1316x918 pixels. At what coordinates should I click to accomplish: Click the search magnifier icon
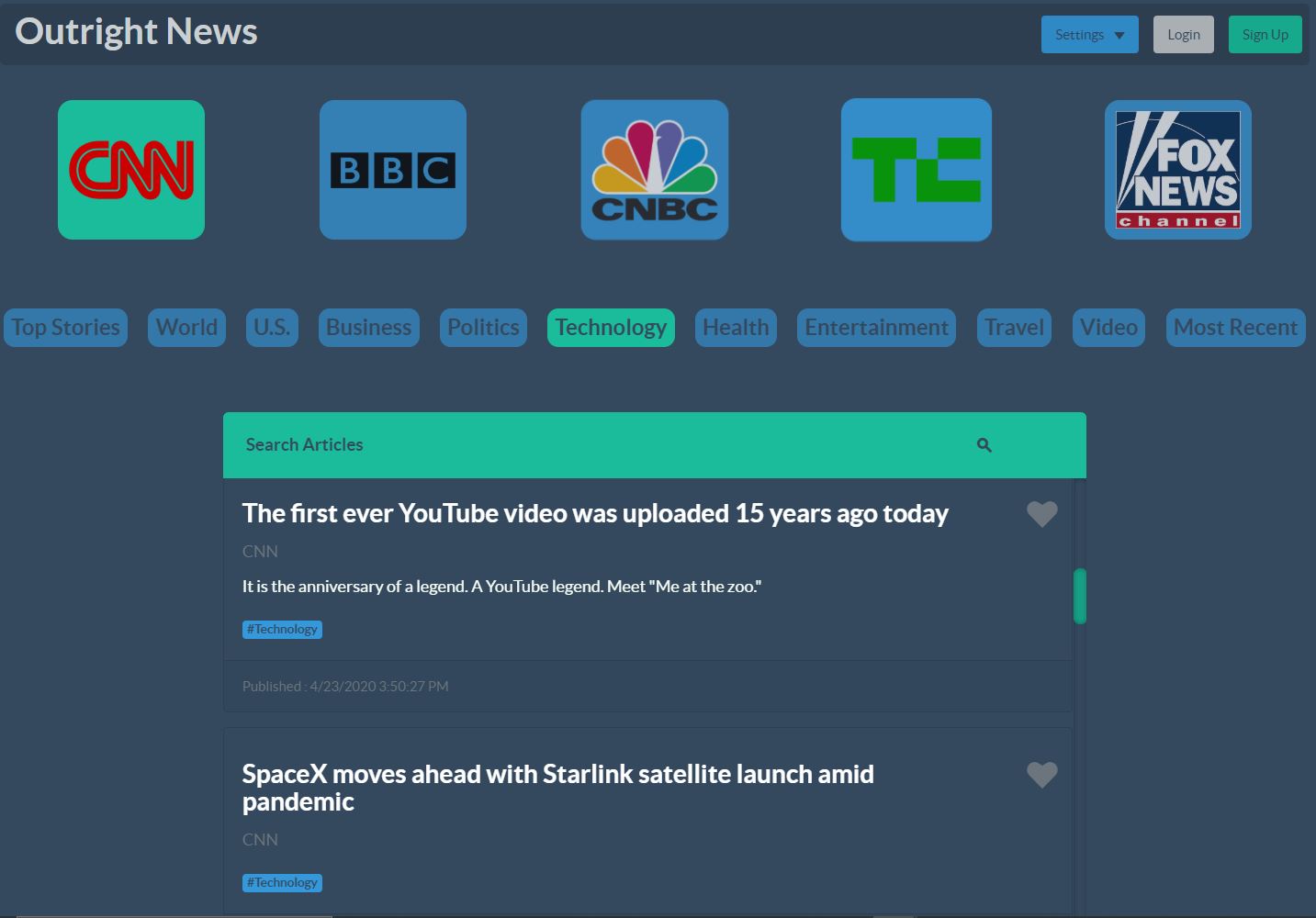point(984,445)
